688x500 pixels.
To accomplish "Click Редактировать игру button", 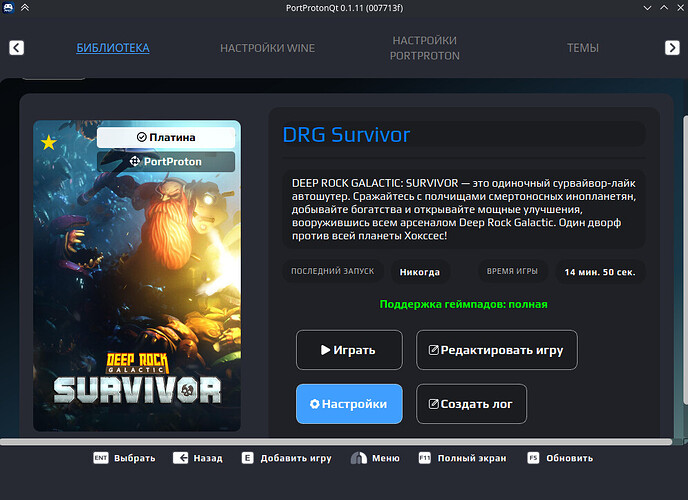I will 497,350.
